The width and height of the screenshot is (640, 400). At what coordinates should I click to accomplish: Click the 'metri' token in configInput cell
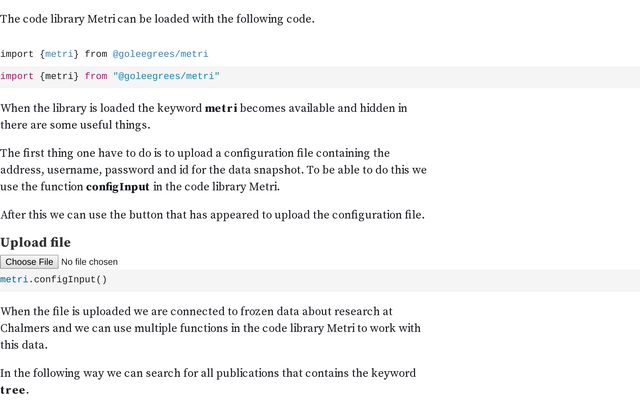pos(14,280)
